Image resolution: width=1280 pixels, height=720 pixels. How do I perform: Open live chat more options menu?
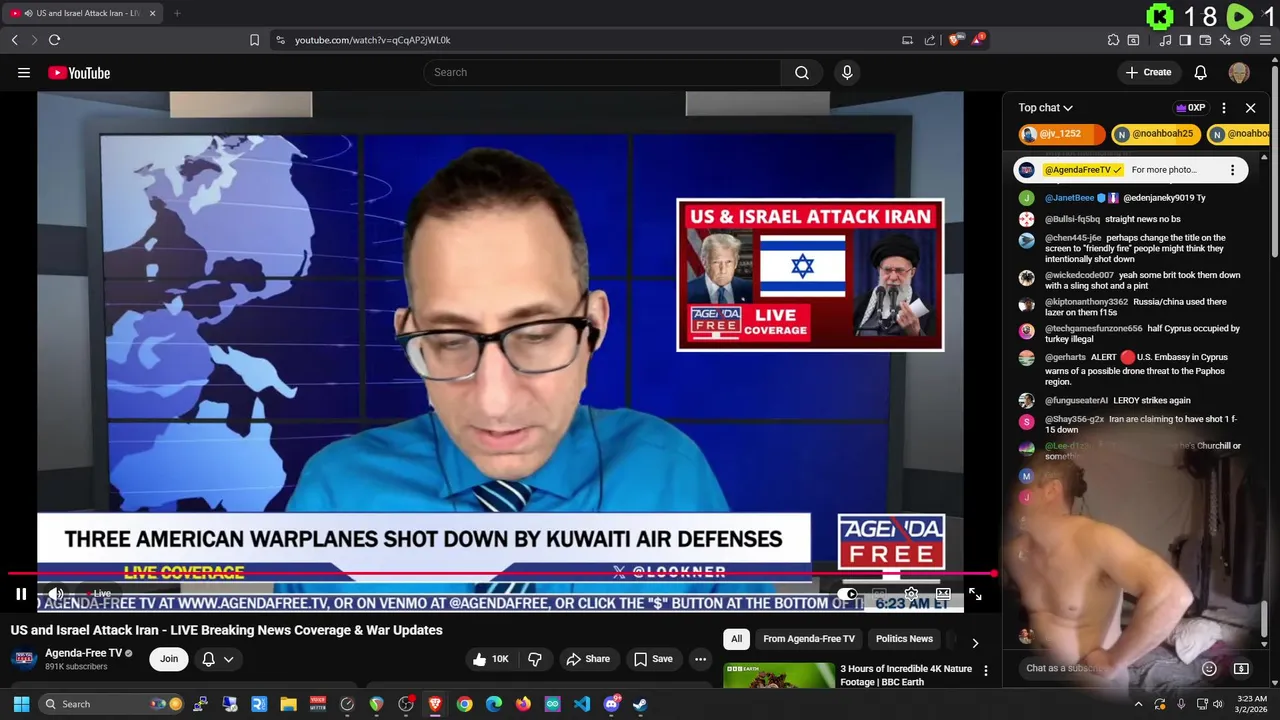pos(1224,108)
